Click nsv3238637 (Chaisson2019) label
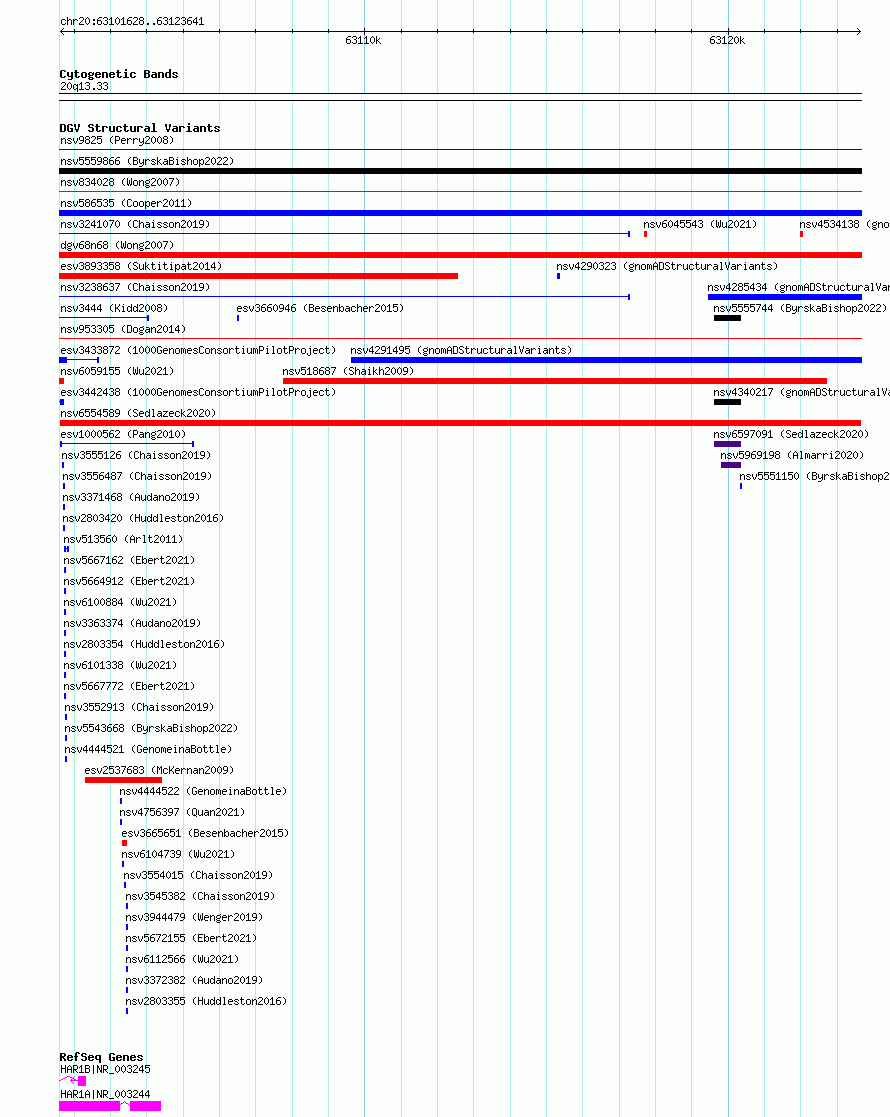 tap(135, 287)
